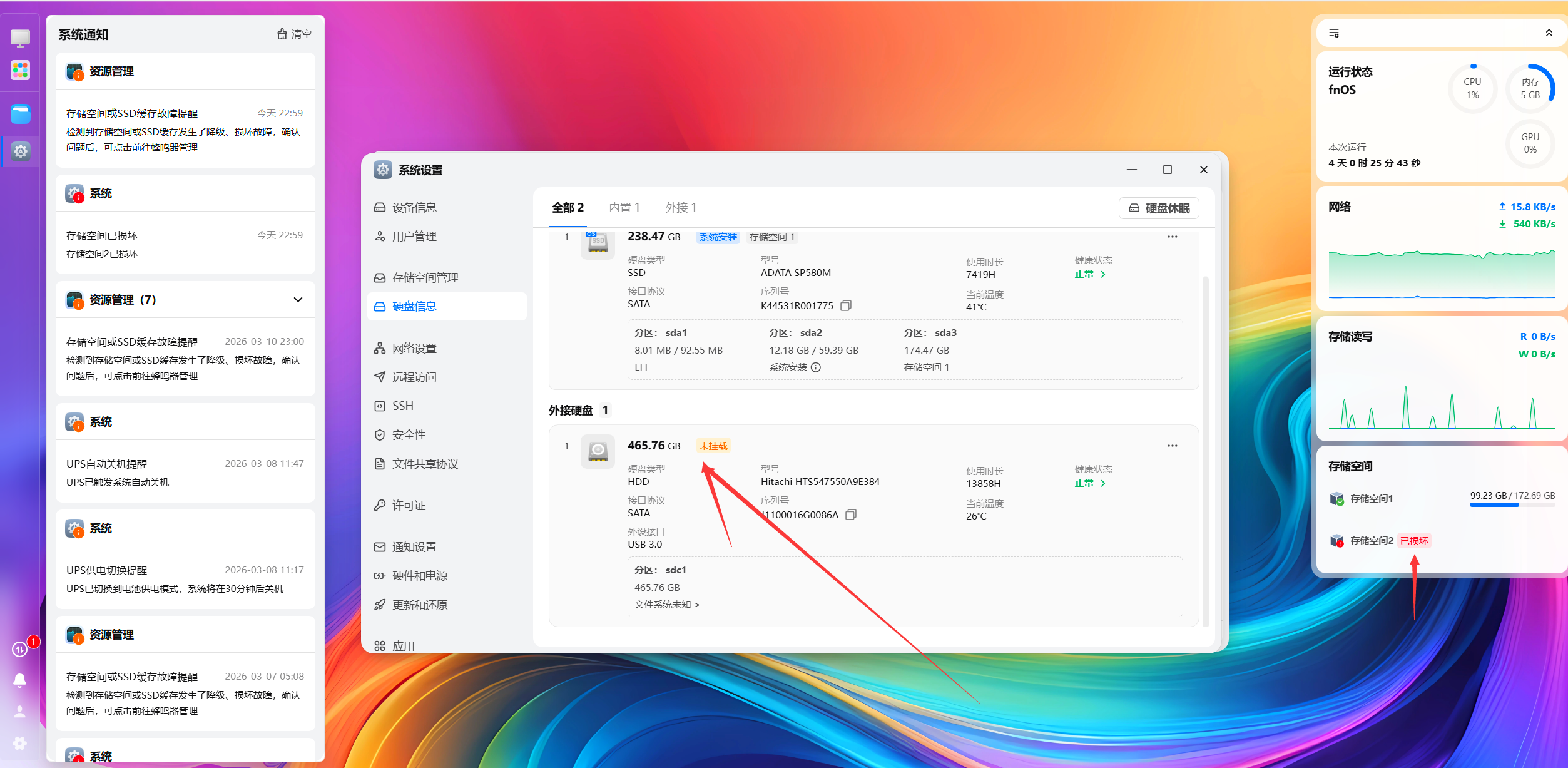This screenshot has width=1568, height=768.
Task: Collapse the widget panel with double chevron
Action: 1549,33
